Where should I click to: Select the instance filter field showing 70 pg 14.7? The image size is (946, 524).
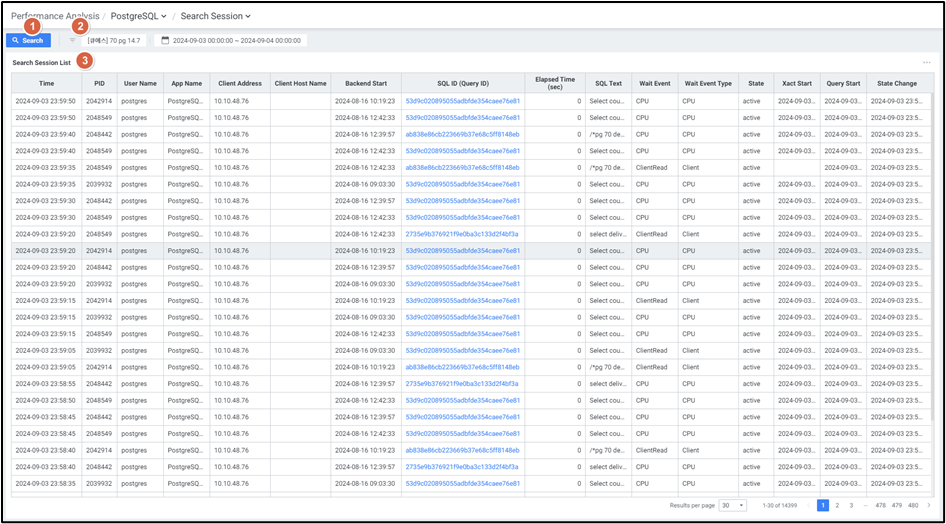113,40
